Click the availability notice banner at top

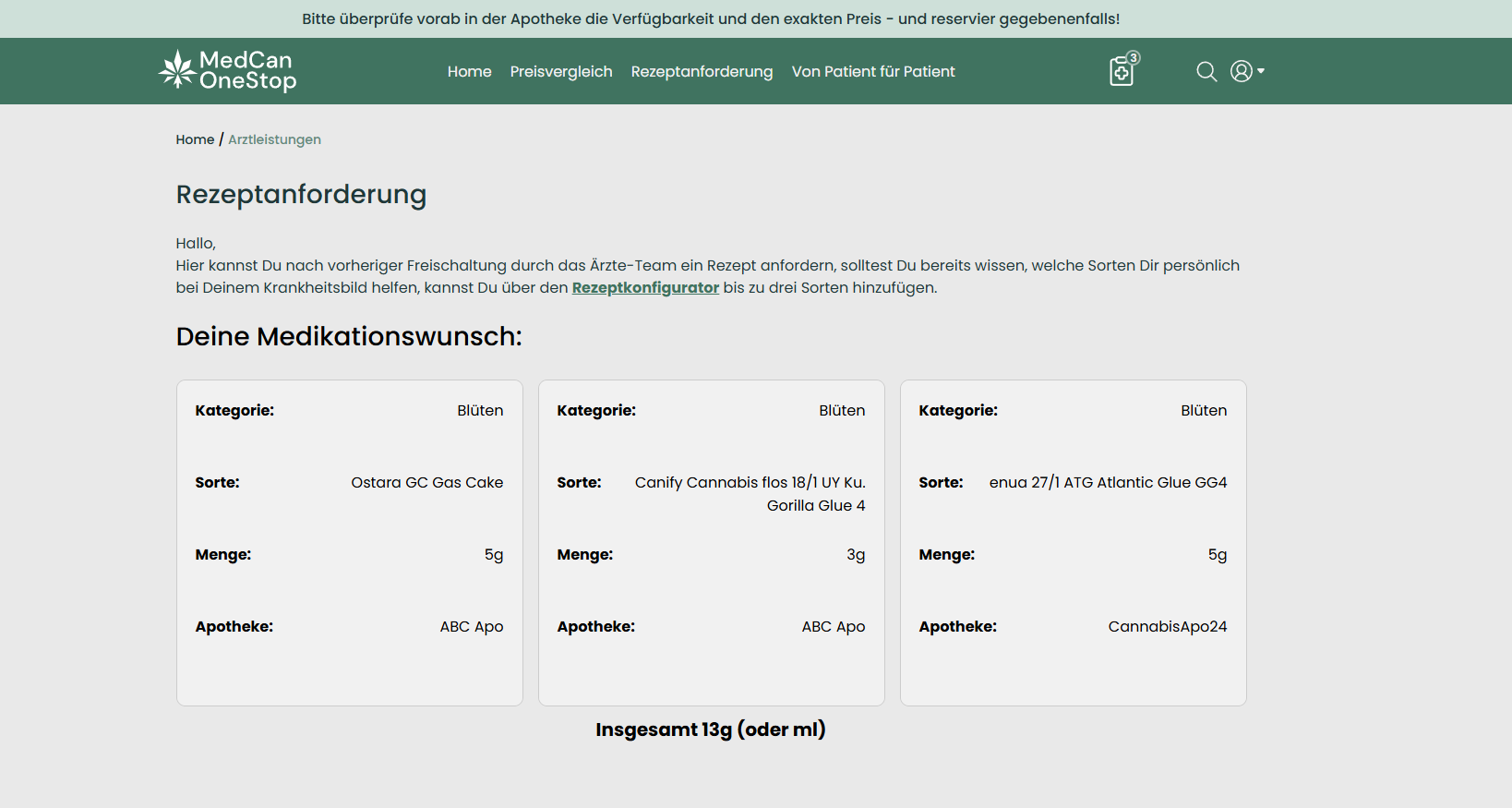(710, 18)
